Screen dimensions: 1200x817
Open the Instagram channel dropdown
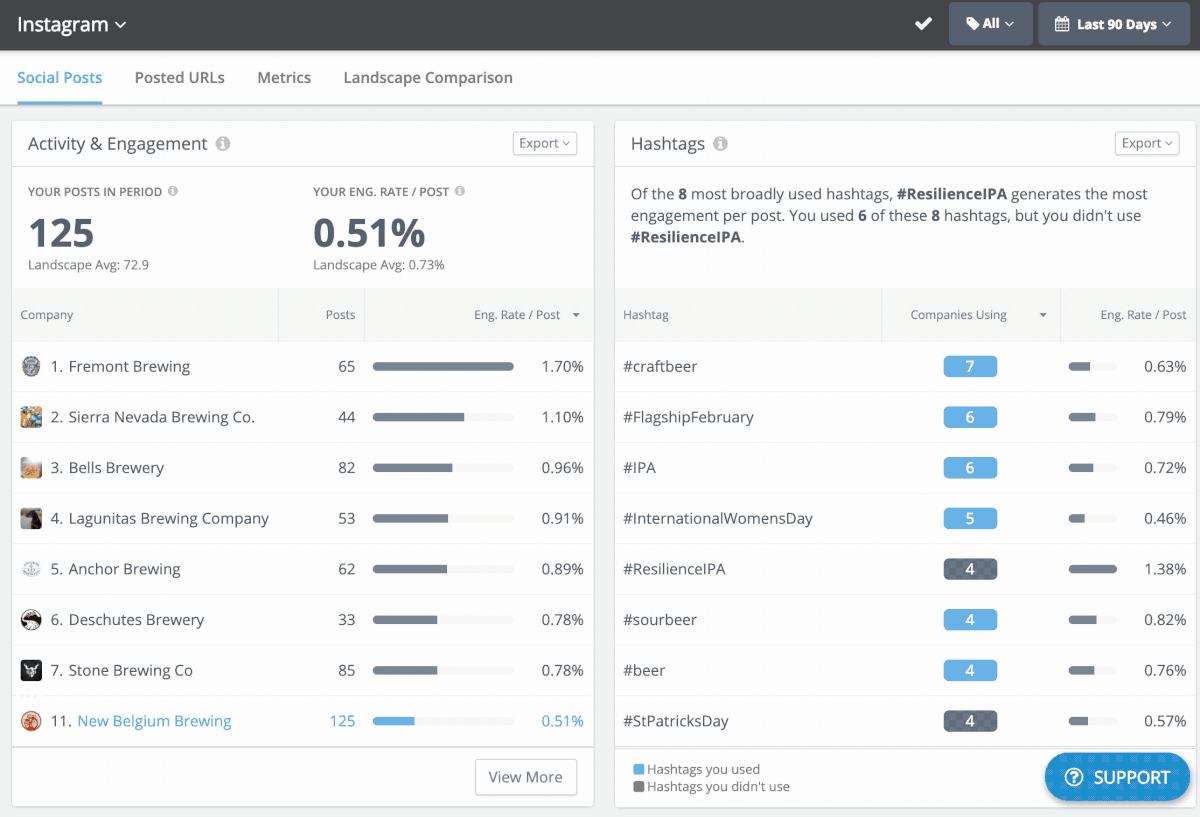click(71, 25)
